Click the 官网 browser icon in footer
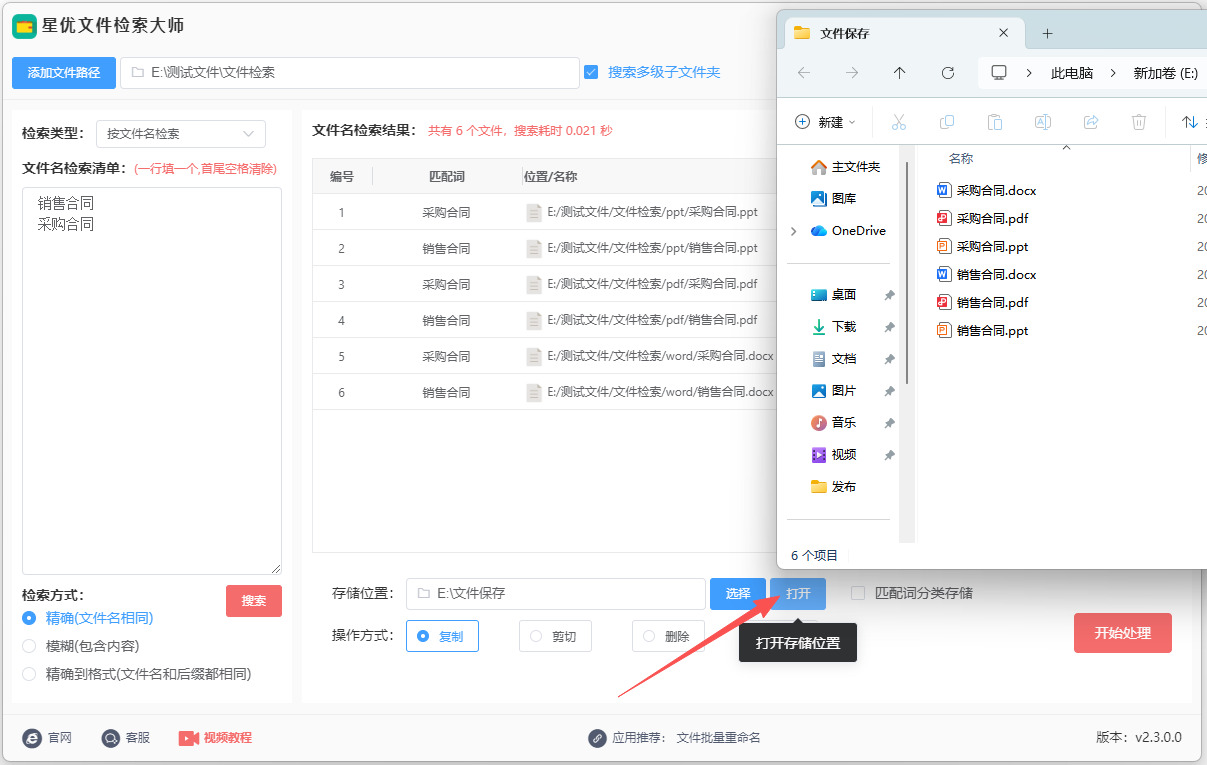 point(32,738)
